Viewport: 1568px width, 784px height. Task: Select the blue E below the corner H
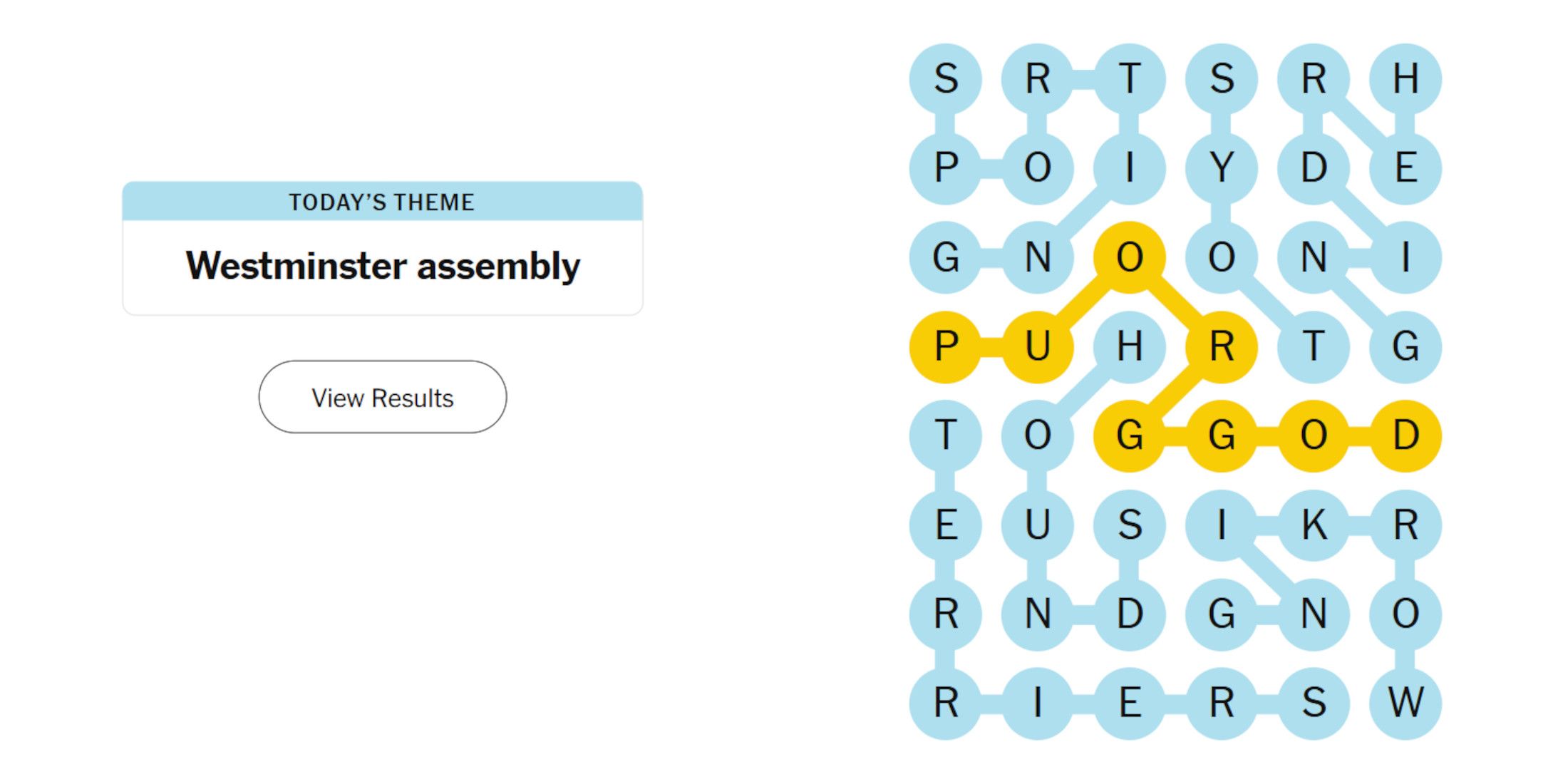tap(1405, 167)
